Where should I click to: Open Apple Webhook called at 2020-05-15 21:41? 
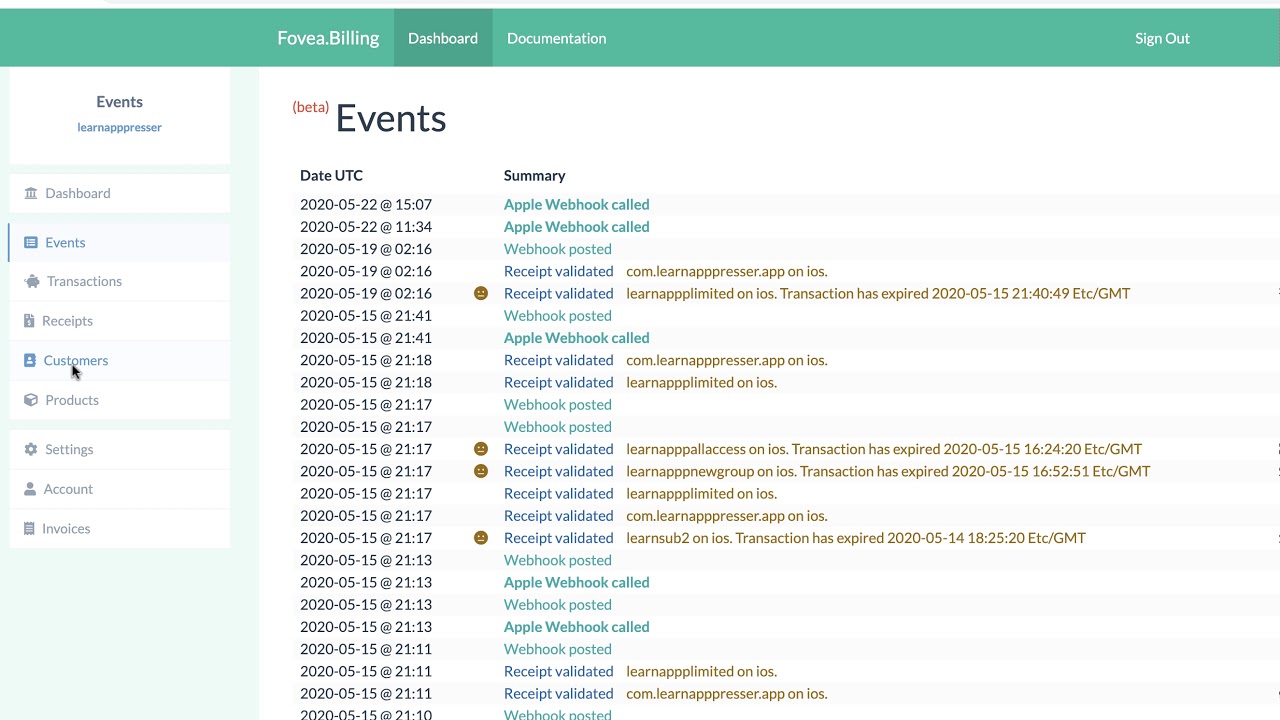576,338
